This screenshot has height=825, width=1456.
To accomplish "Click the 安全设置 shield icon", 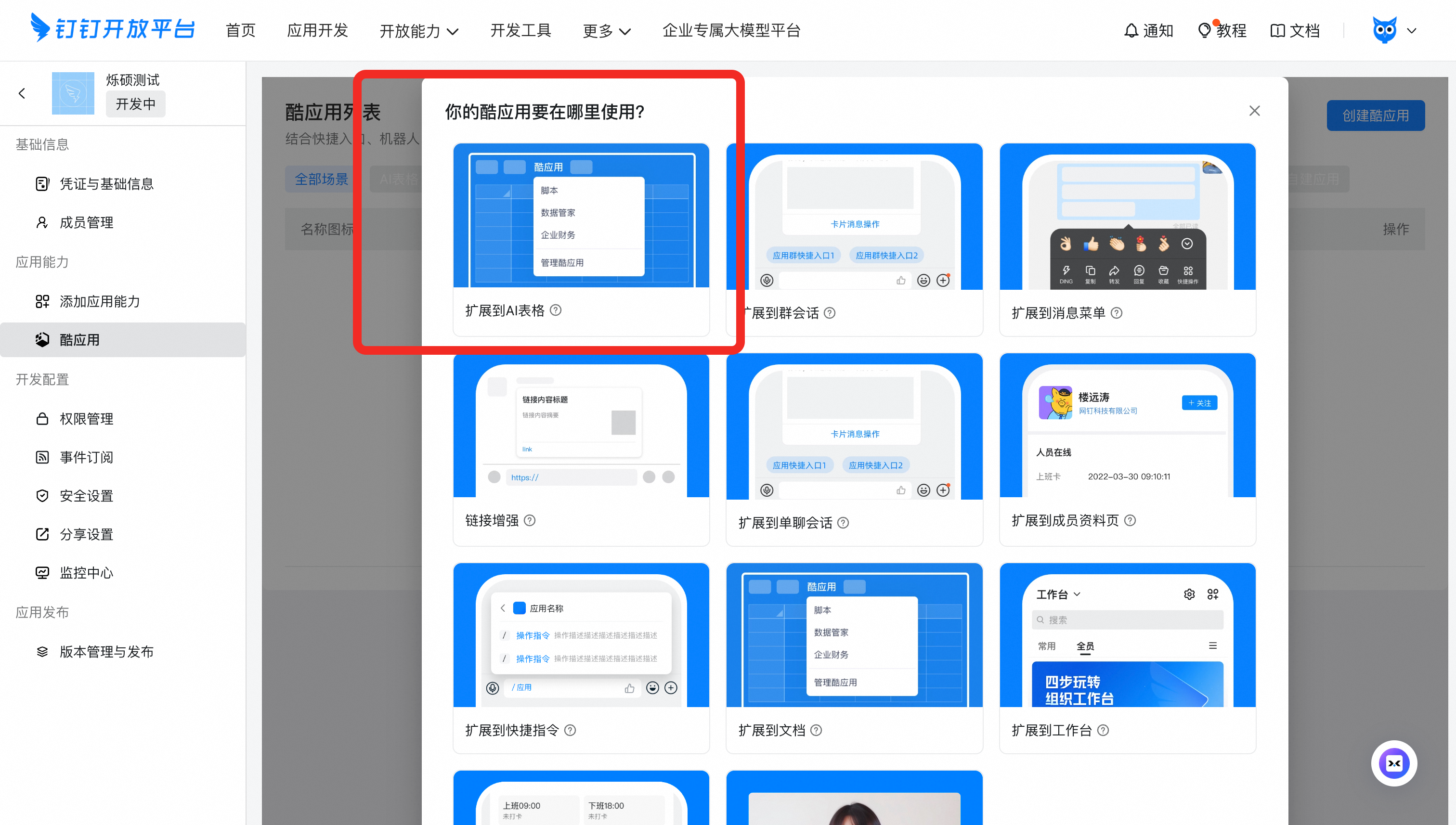I will point(42,496).
